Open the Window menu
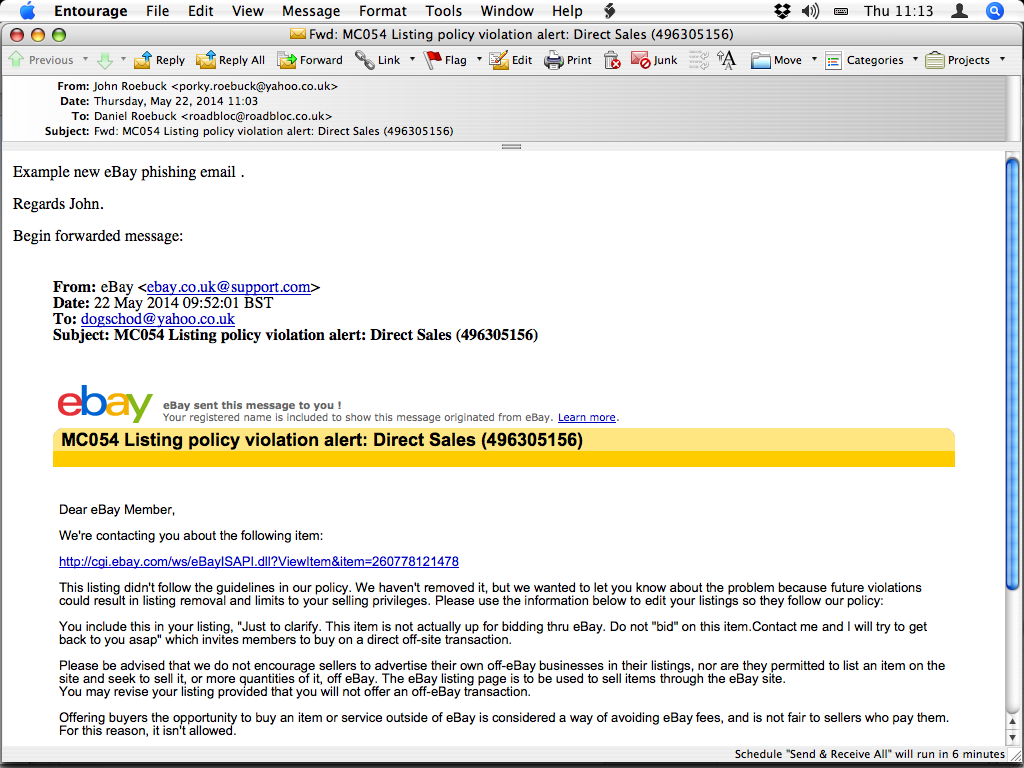The image size is (1024, 768). (x=507, y=11)
